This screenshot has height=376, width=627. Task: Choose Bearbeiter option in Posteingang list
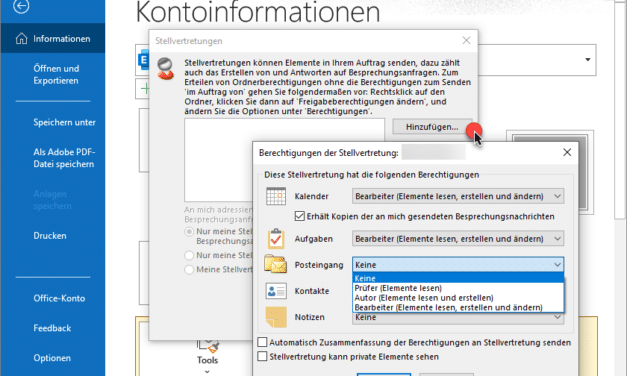coord(458,307)
